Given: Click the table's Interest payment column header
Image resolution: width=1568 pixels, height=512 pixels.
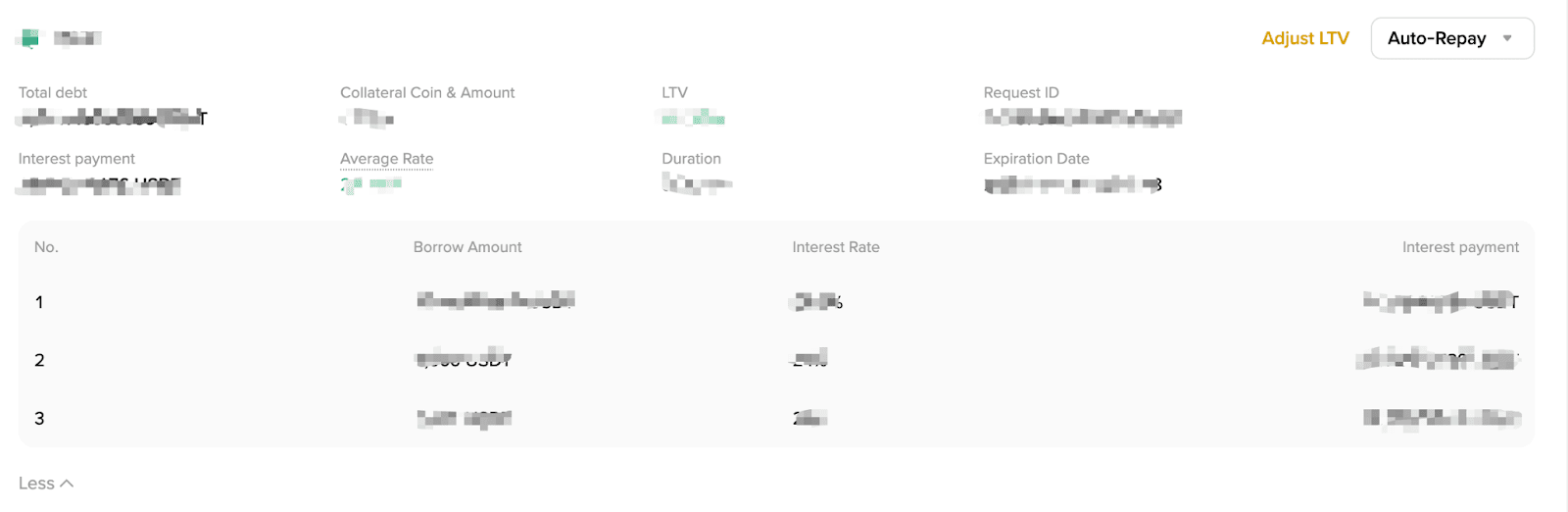Looking at the screenshot, I should 1460,247.
